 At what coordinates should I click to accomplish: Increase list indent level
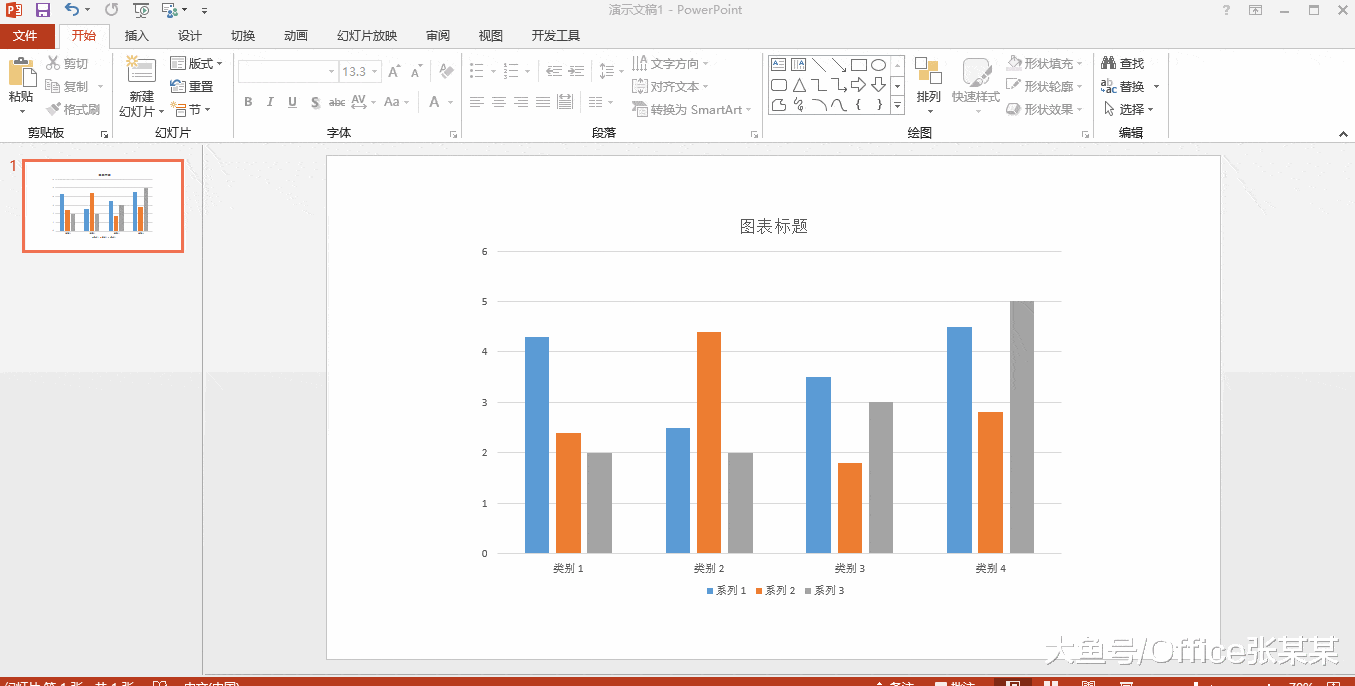577,72
